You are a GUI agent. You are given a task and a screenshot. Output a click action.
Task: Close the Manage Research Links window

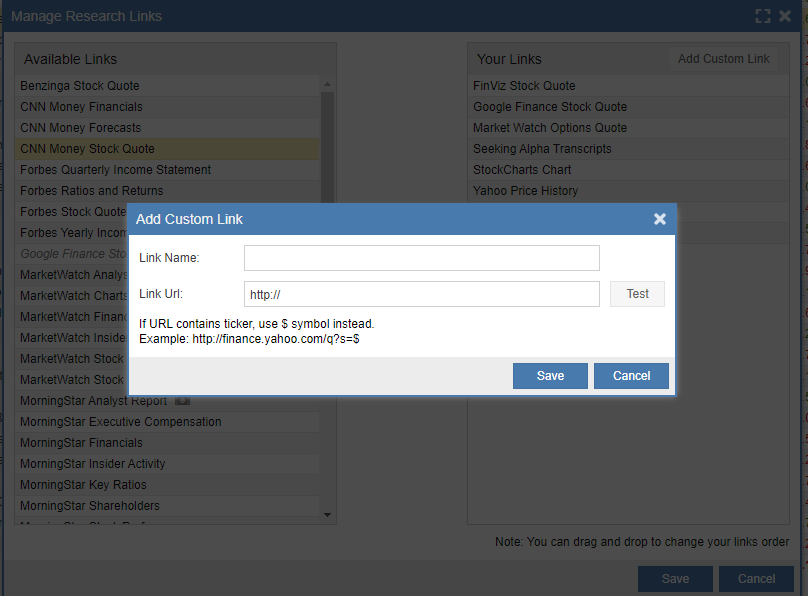pos(785,16)
